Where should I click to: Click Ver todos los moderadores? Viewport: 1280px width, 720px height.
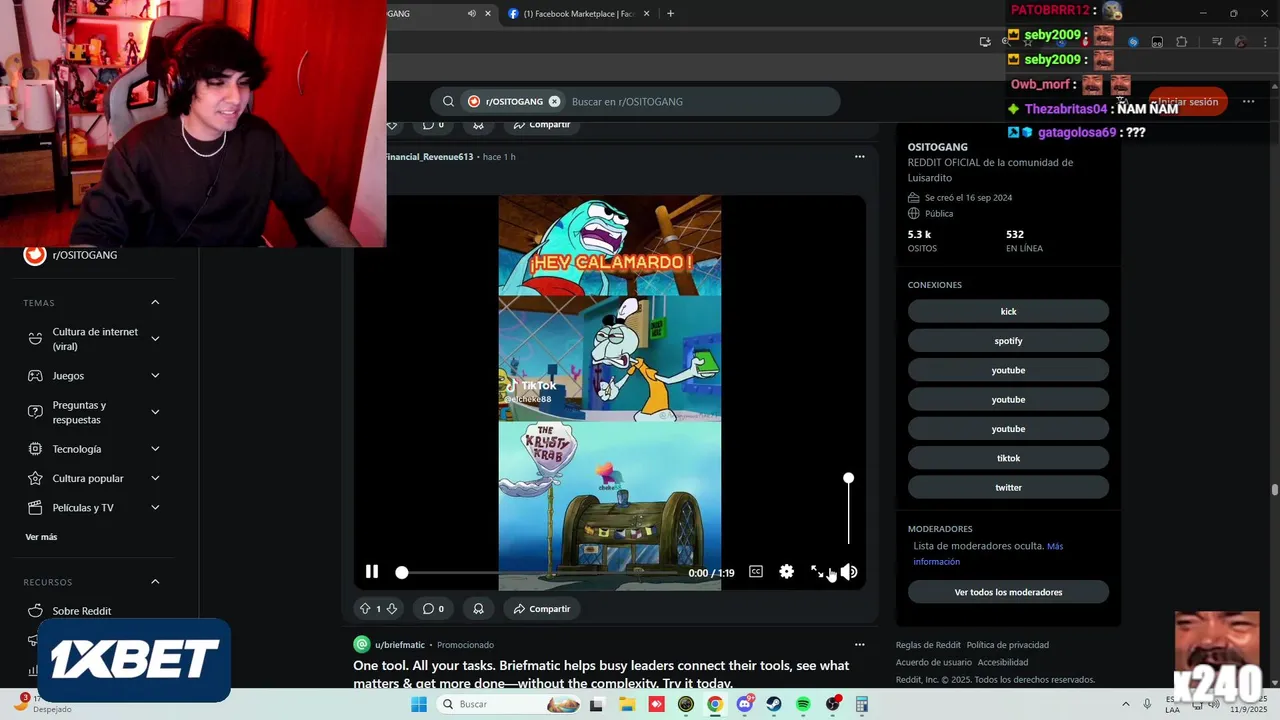click(1008, 592)
